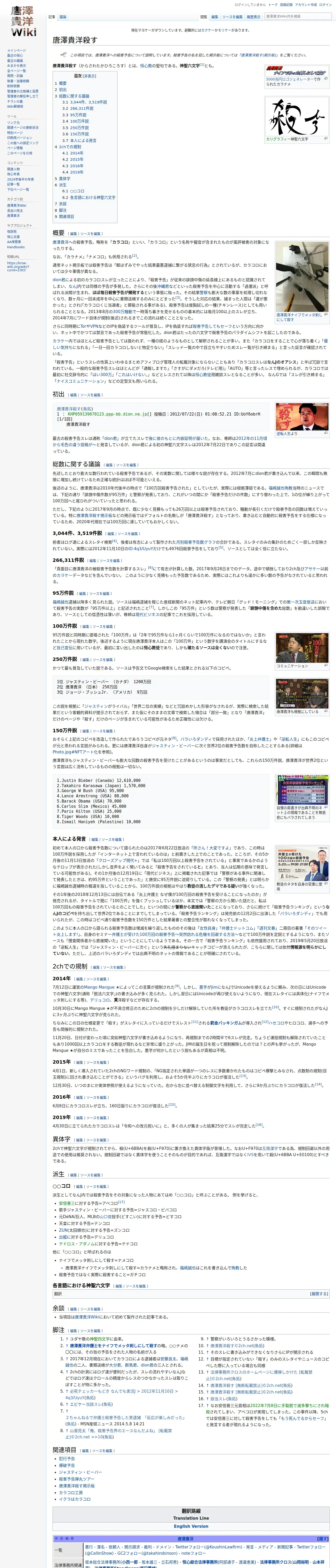
Task: Jump to TOC entry 1 概要
Action: [x=61, y=83]
